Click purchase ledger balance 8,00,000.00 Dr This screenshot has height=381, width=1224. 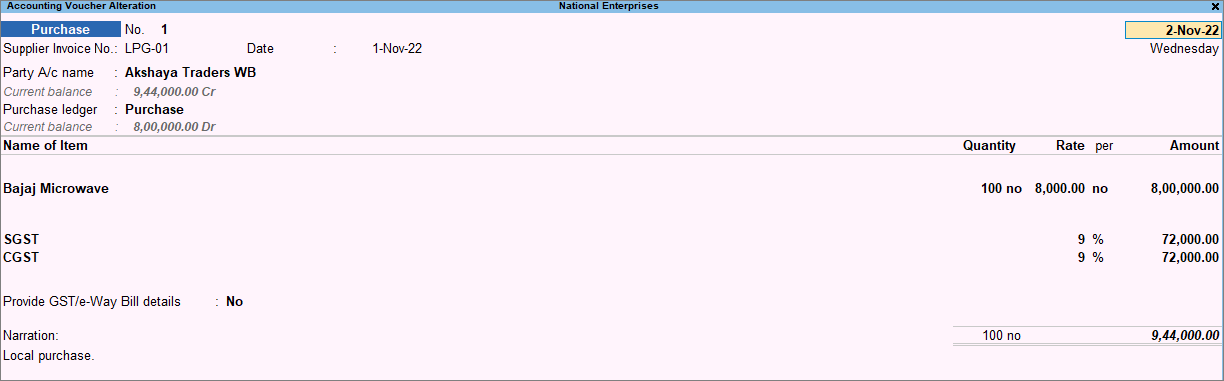tap(174, 127)
